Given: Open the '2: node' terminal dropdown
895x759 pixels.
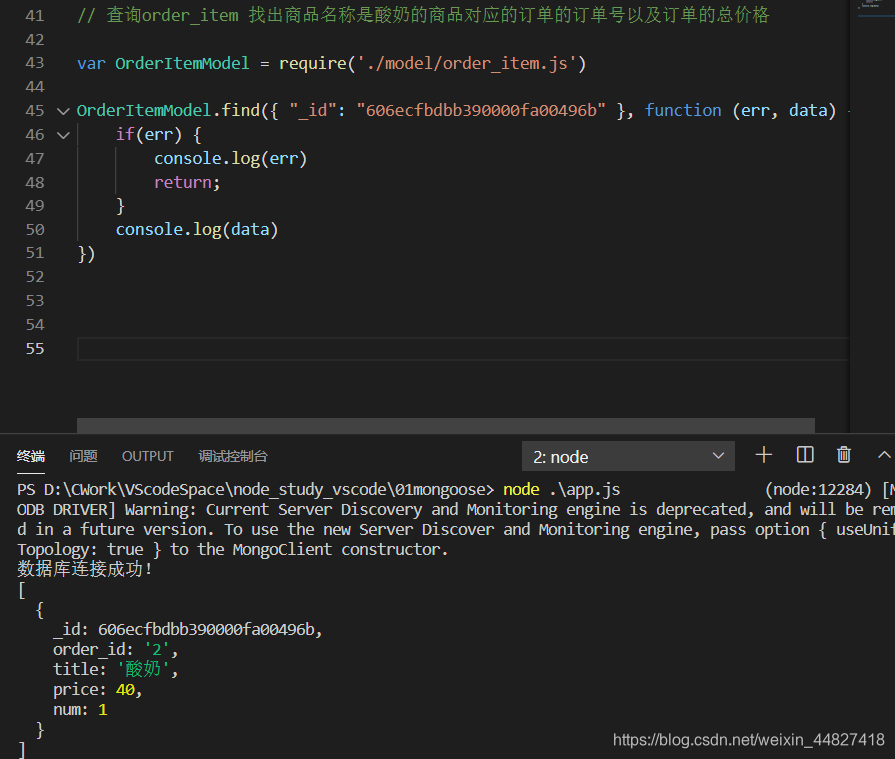Looking at the screenshot, I should (628, 456).
